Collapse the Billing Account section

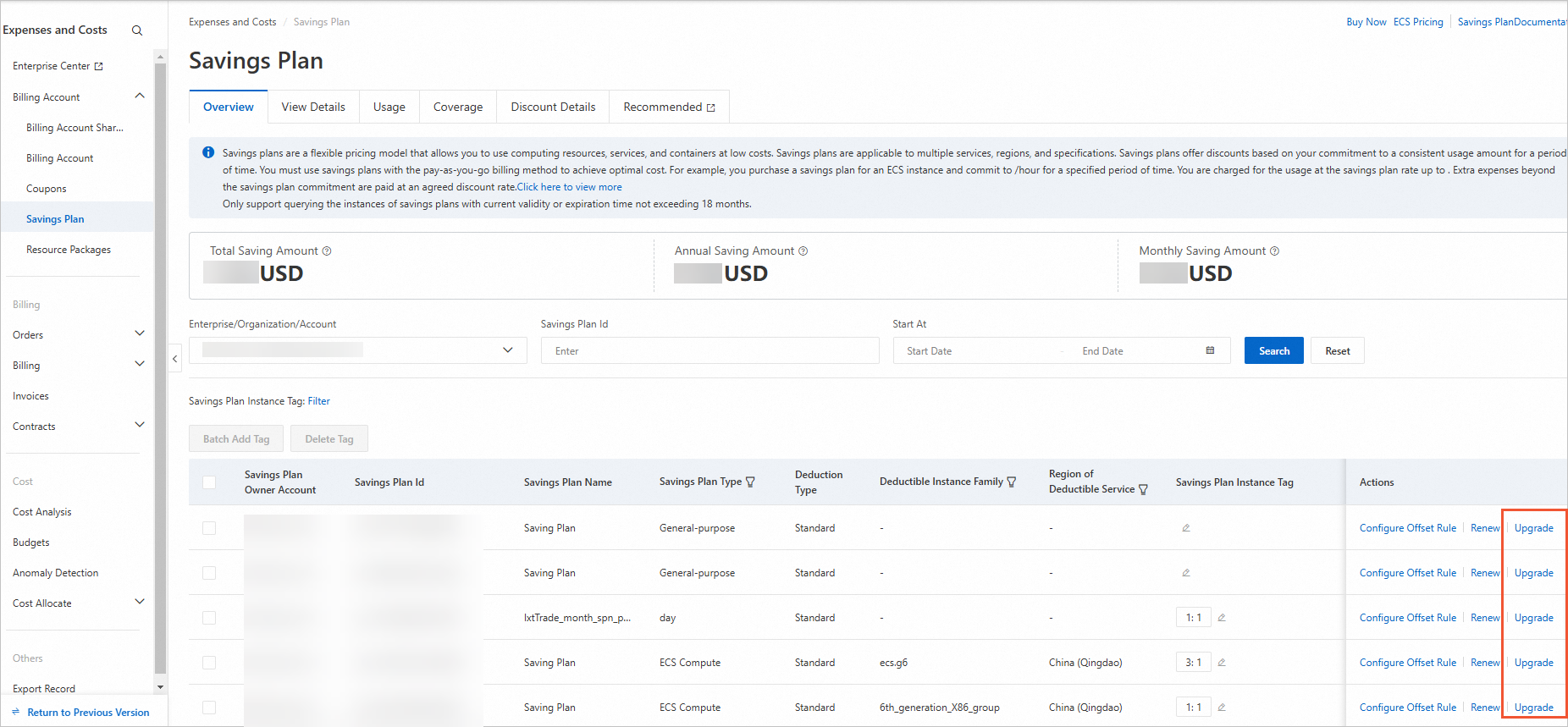[x=140, y=96]
